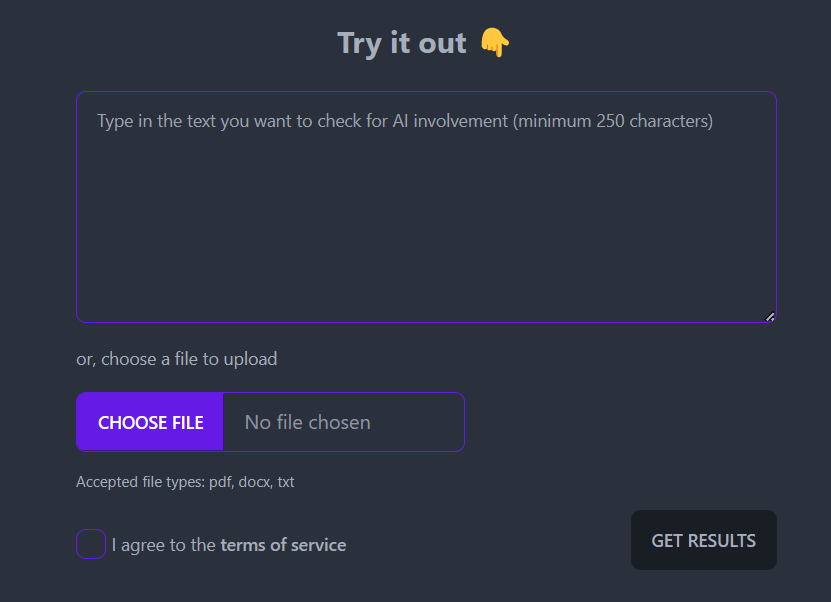Click the word "docx" in accepted types
Viewport: 831px width, 602px height.
point(254,482)
